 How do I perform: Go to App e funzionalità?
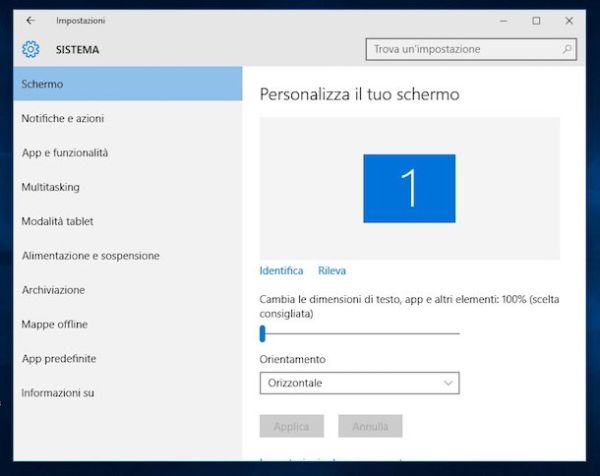pos(65,153)
